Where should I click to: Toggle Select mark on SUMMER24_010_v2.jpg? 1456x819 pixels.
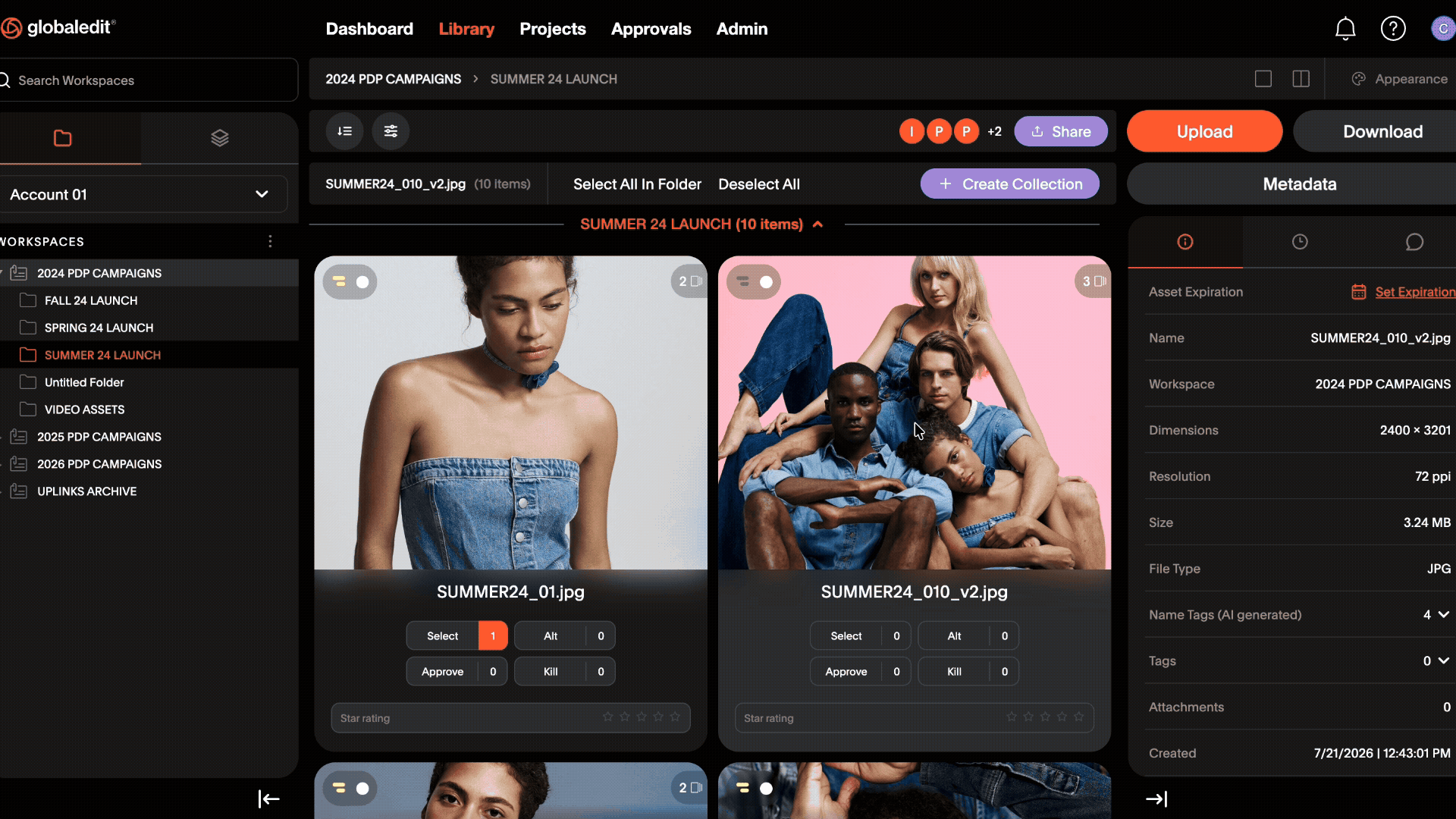click(861, 636)
